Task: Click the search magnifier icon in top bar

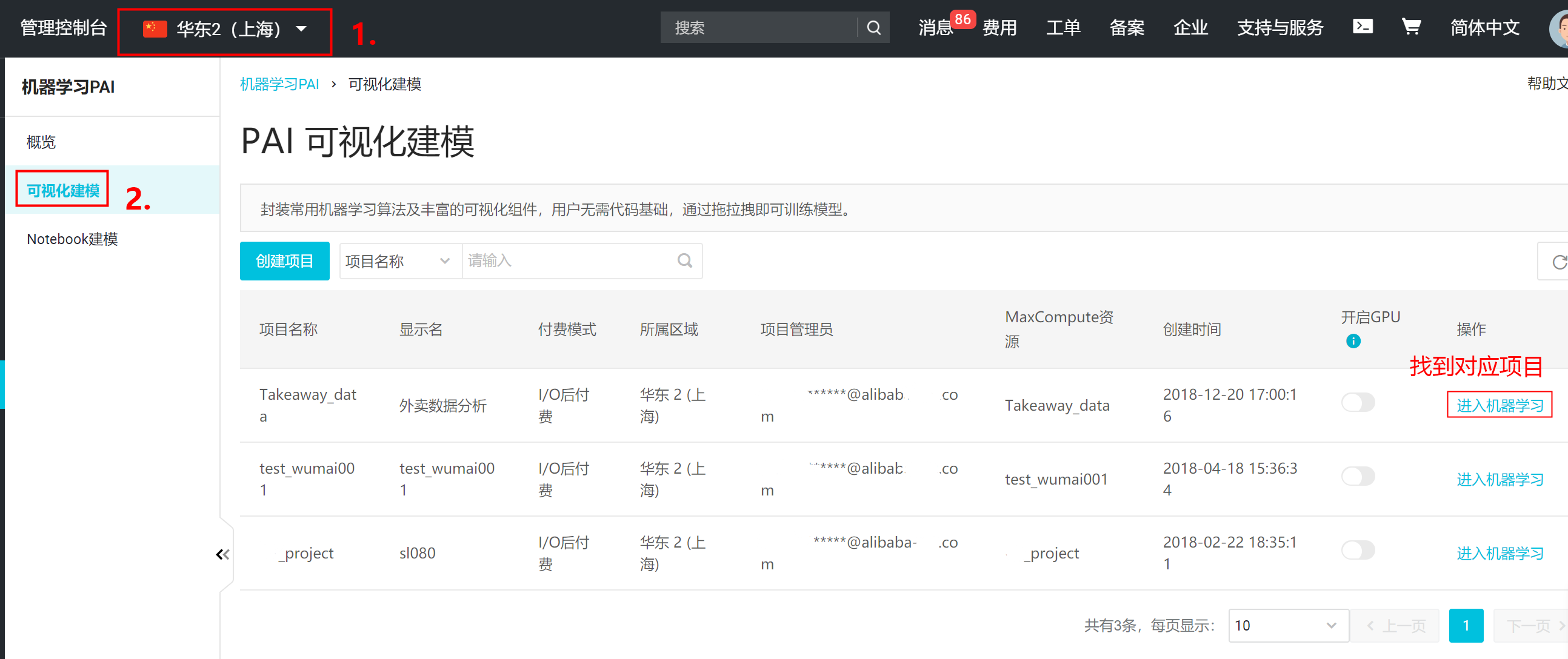Action: coord(873,27)
